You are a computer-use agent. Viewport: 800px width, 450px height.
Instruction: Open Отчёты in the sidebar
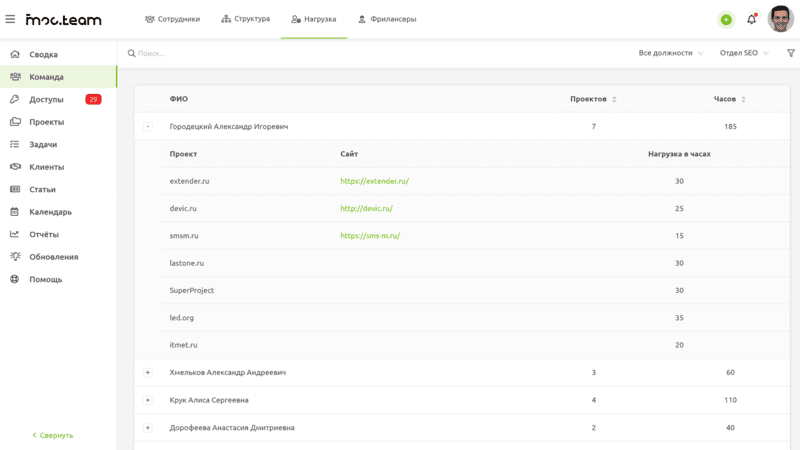pyautogui.click(x=58, y=234)
